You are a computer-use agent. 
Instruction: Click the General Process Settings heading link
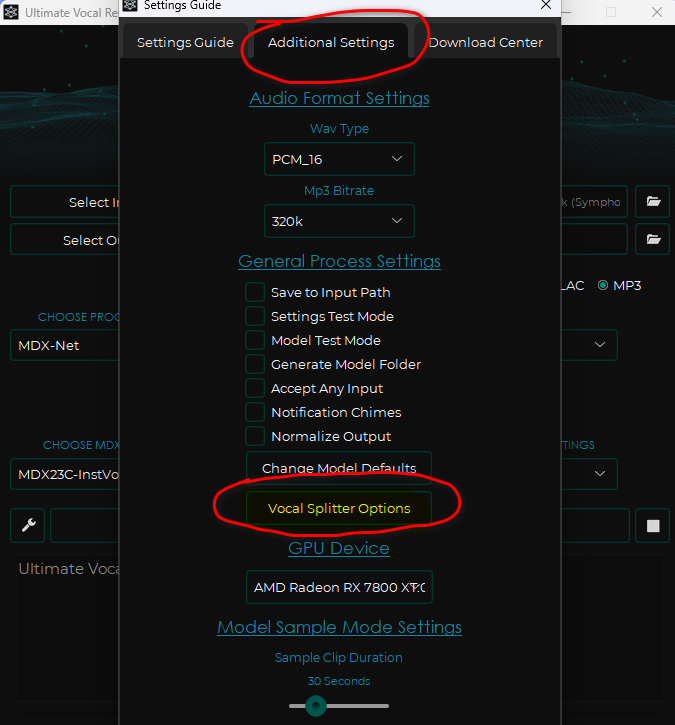tap(339, 261)
